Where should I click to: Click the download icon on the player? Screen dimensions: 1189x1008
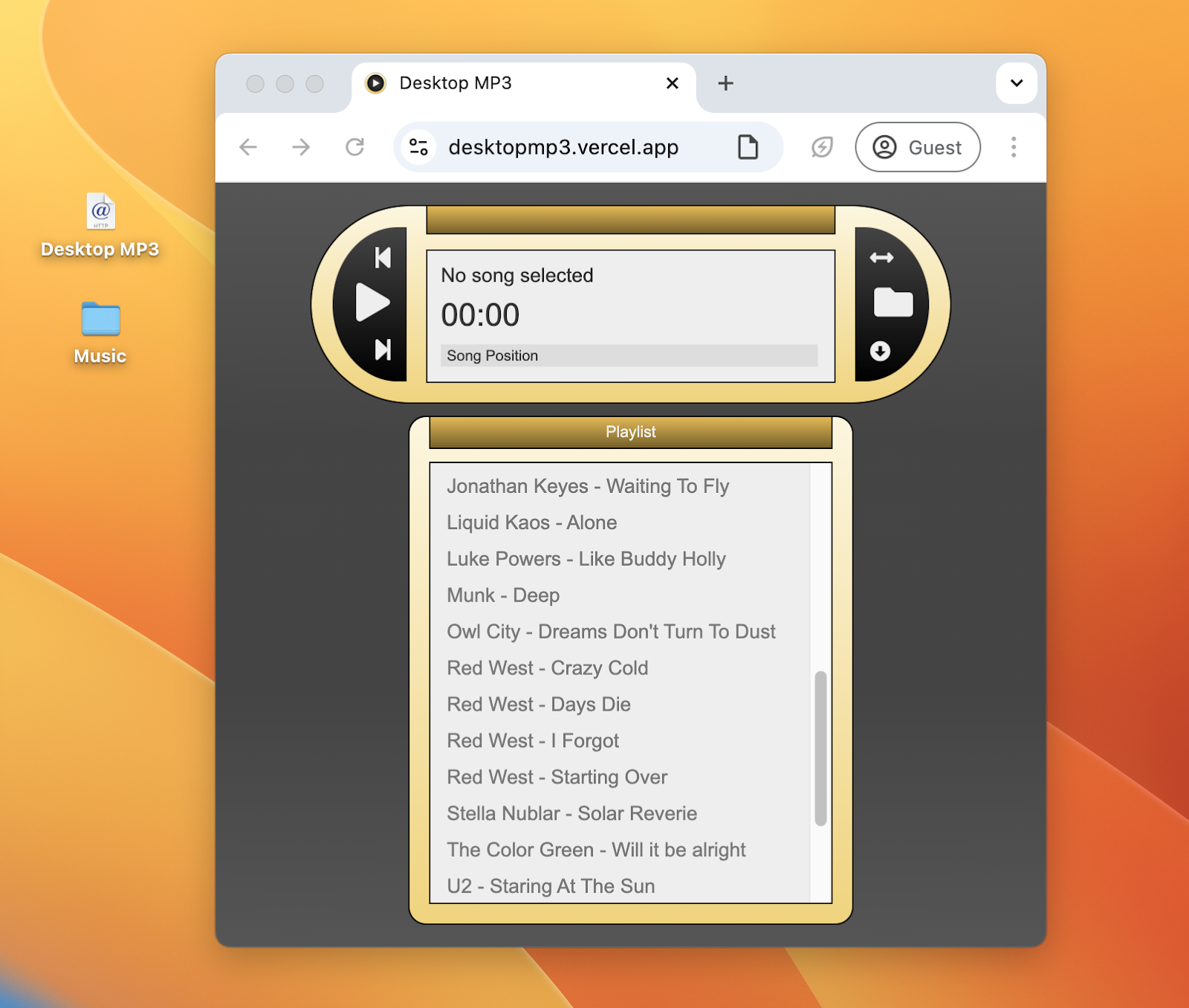(x=881, y=352)
